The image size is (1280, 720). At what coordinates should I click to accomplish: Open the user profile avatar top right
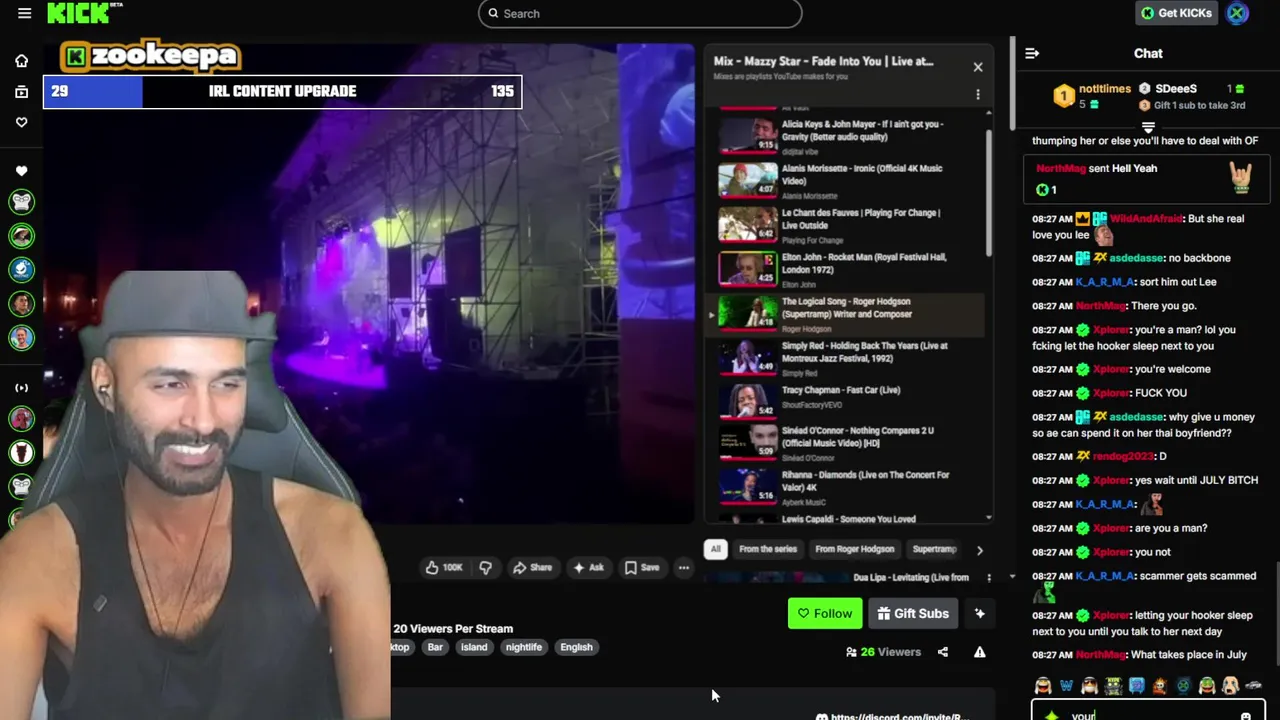1238,13
